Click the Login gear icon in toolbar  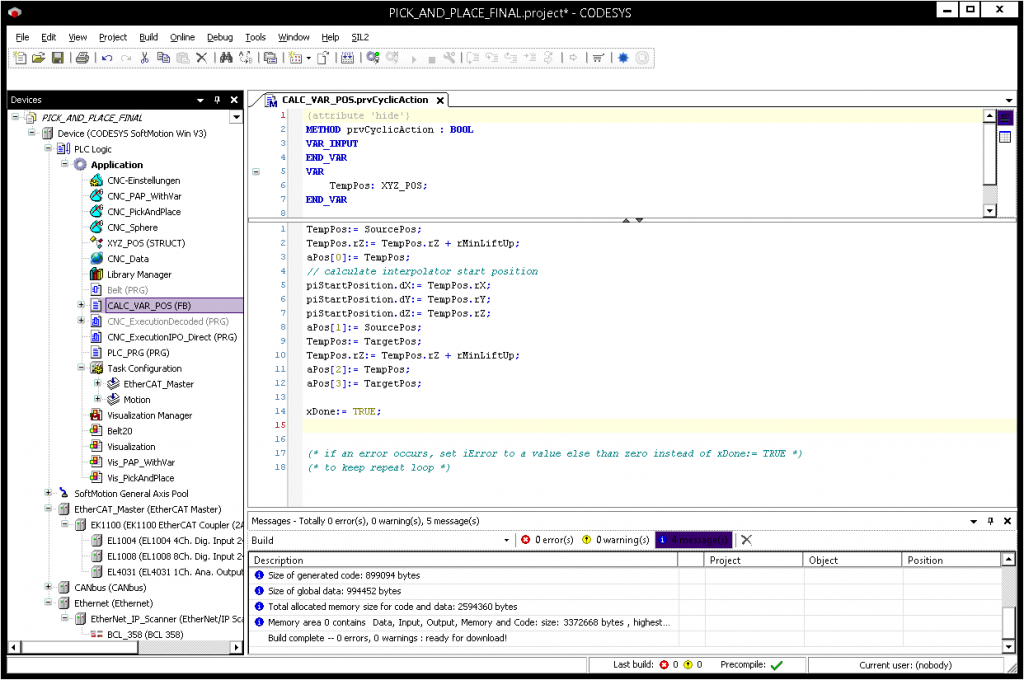[x=372, y=58]
